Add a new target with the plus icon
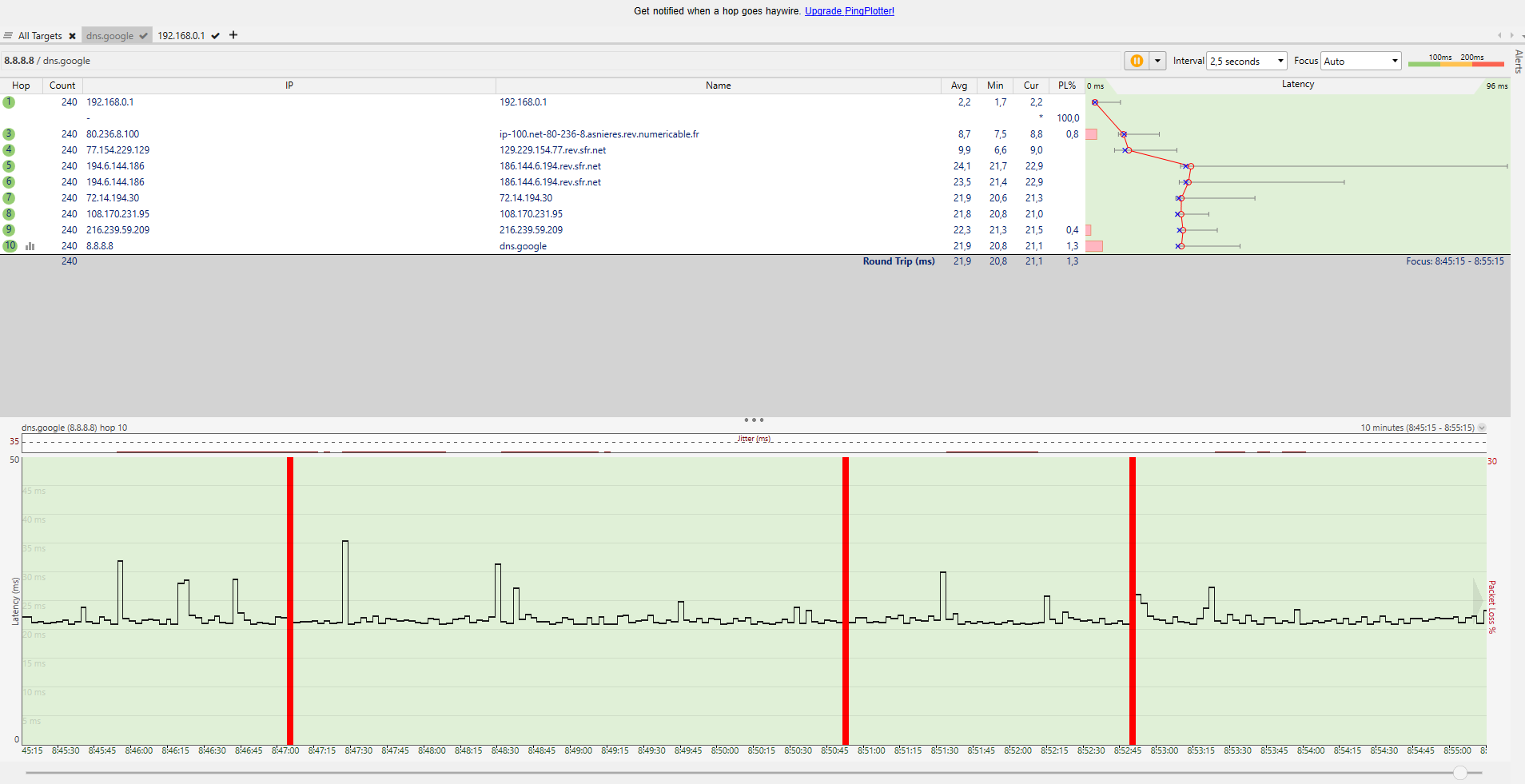Screen dimensions: 1525x784 233,35
